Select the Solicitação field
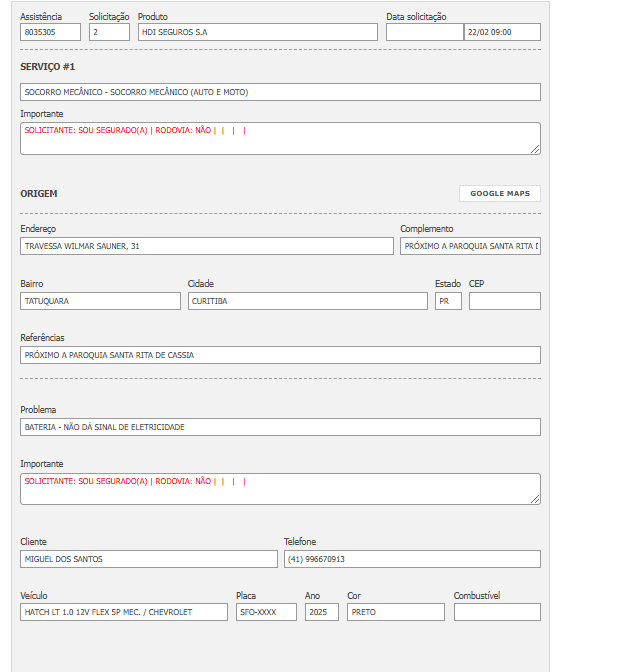The width and height of the screenshot is (639, 672). click(x=109, y=32)
